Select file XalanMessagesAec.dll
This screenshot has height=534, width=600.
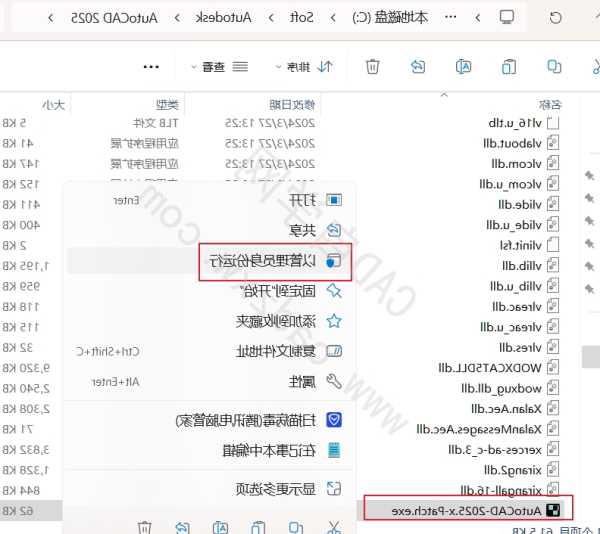point(479,429)
